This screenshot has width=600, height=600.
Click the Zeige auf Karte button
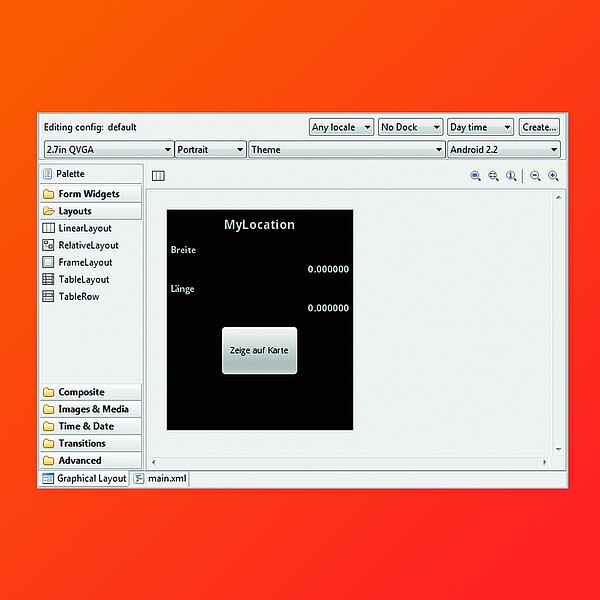[x=259, y=351]
